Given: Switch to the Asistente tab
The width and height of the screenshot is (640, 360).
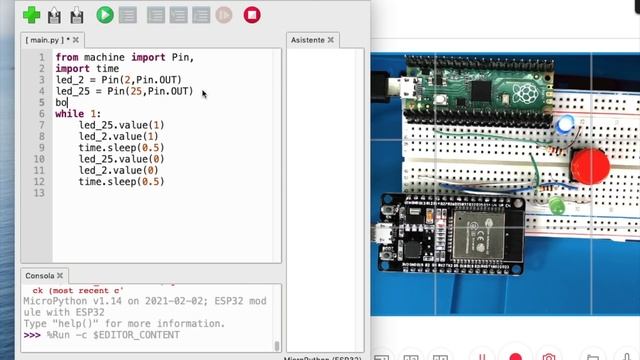Looking at the screenshot, I should click(308, 40).
